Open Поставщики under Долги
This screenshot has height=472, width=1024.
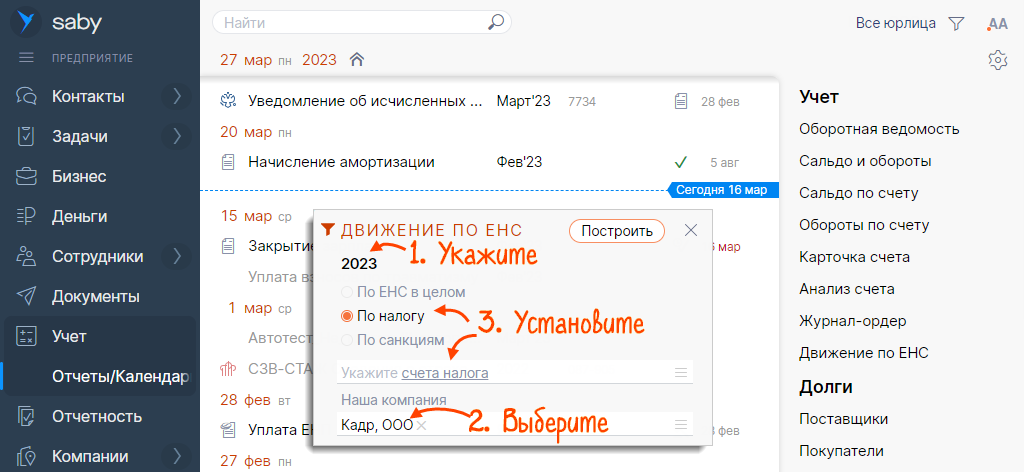click(x=843, y=418)
